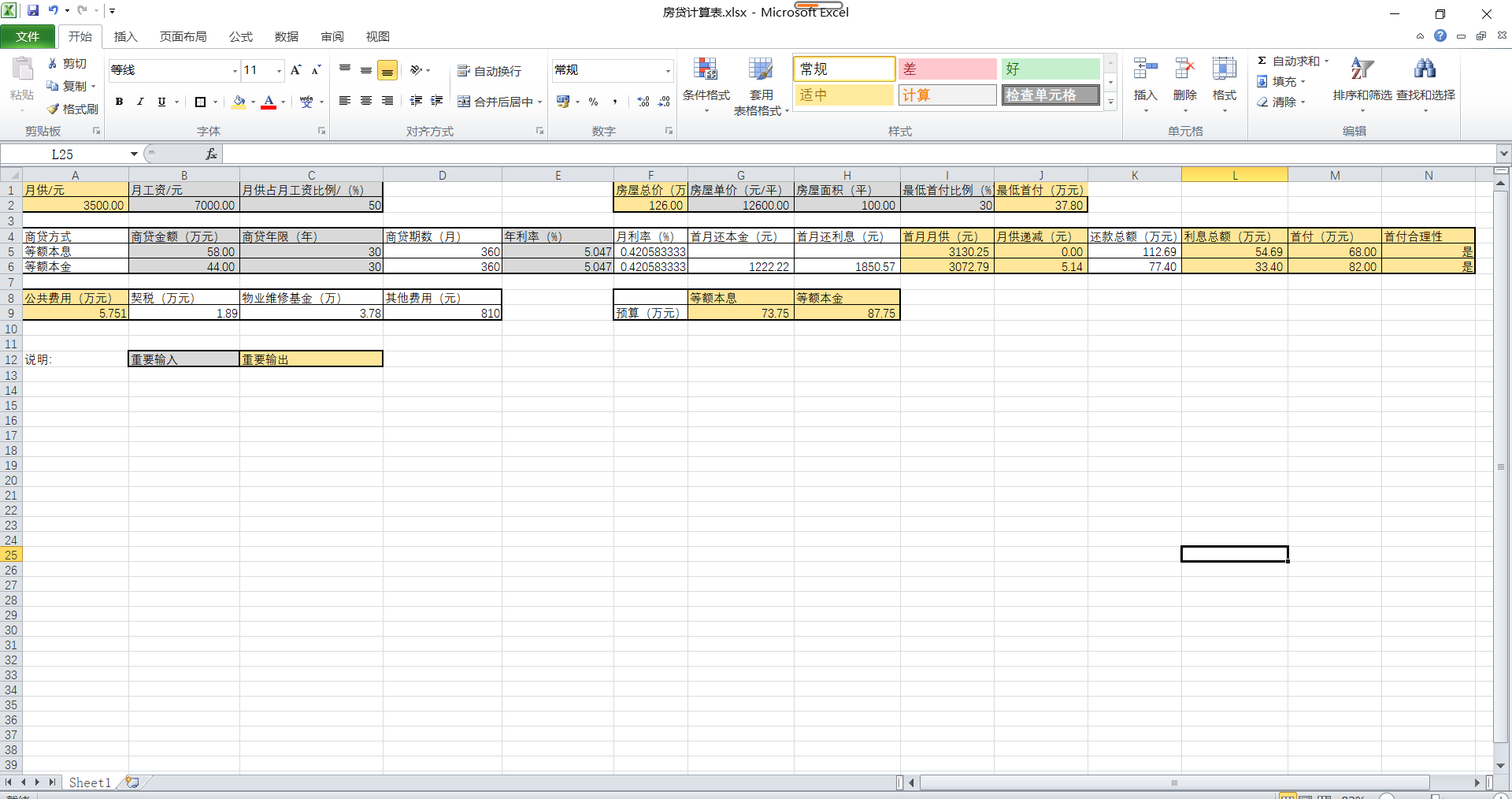The image size is (1512, 799).
Task: Toggle center text horizontally
Action: click(366, 101)
